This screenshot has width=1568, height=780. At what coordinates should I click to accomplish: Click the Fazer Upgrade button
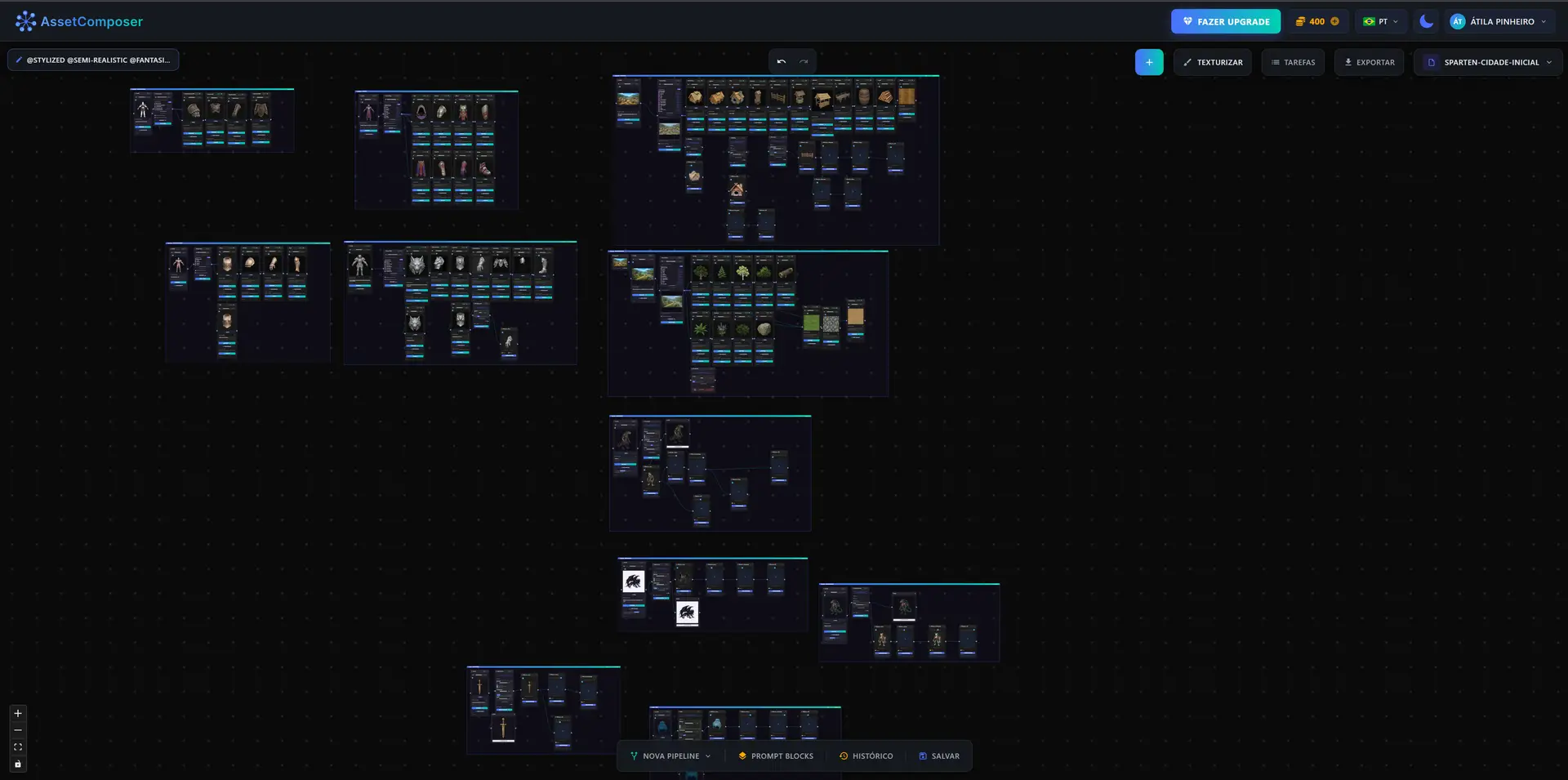[x=1226, y=21]
